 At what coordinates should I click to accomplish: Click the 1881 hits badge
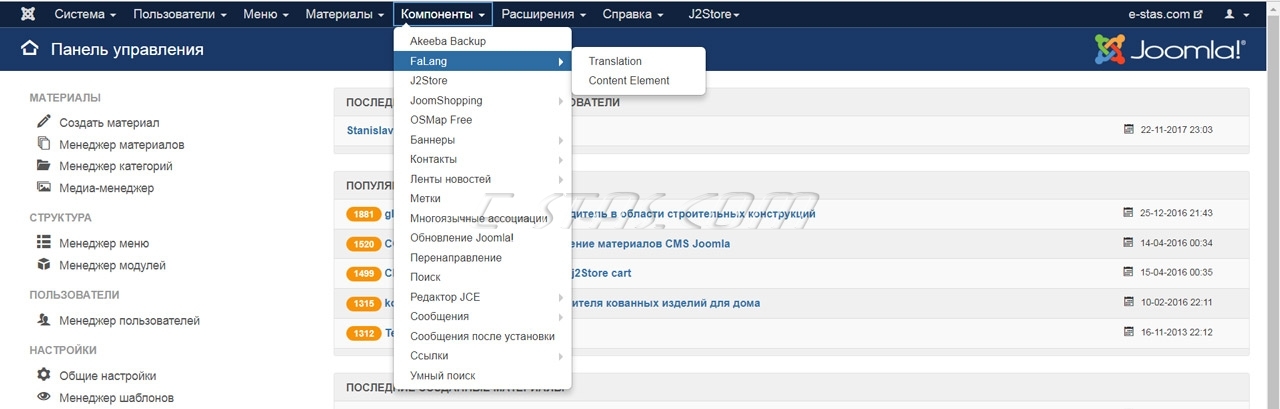[x=363, y=214]
